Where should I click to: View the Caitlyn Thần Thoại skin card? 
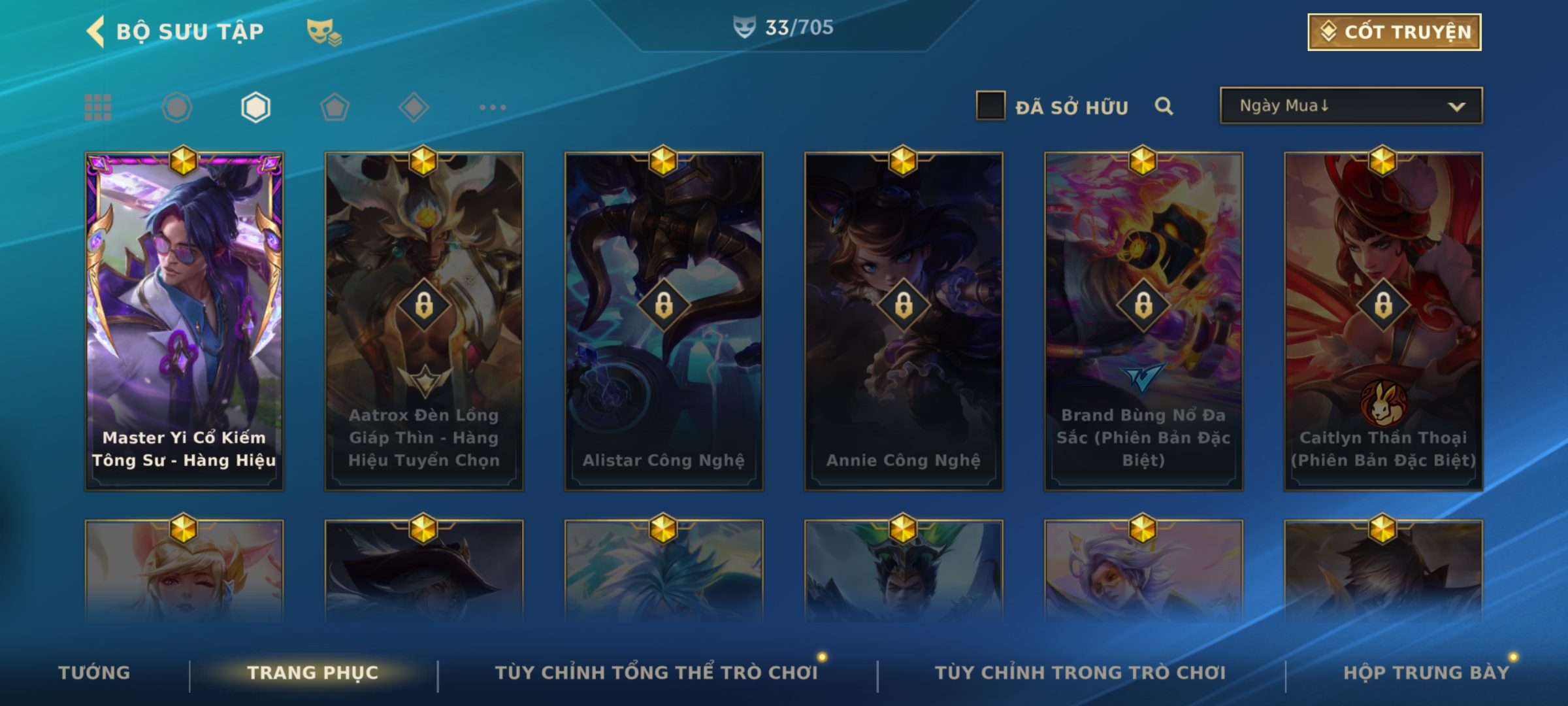pyautogui.click(x=1383, y=322)
